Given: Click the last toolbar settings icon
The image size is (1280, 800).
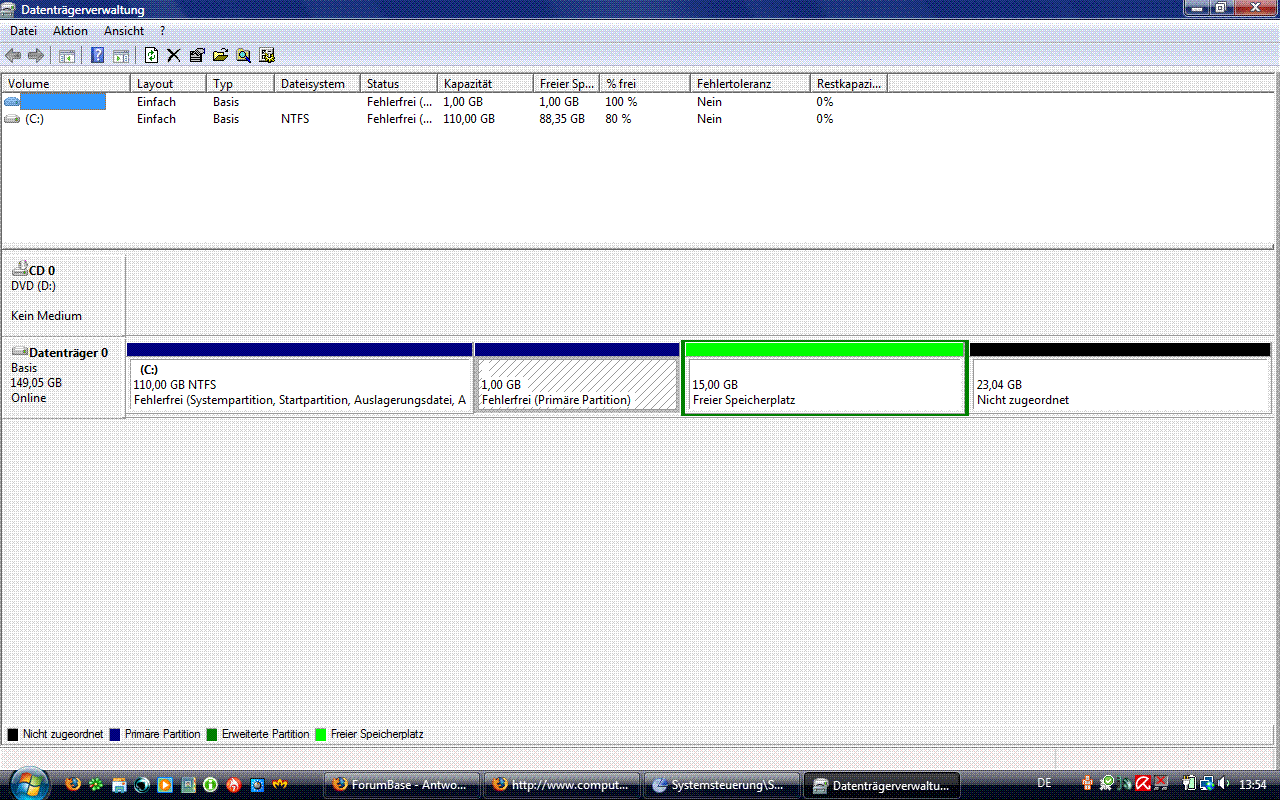Looking at the screenshot, I should click(x=267, y=55).
